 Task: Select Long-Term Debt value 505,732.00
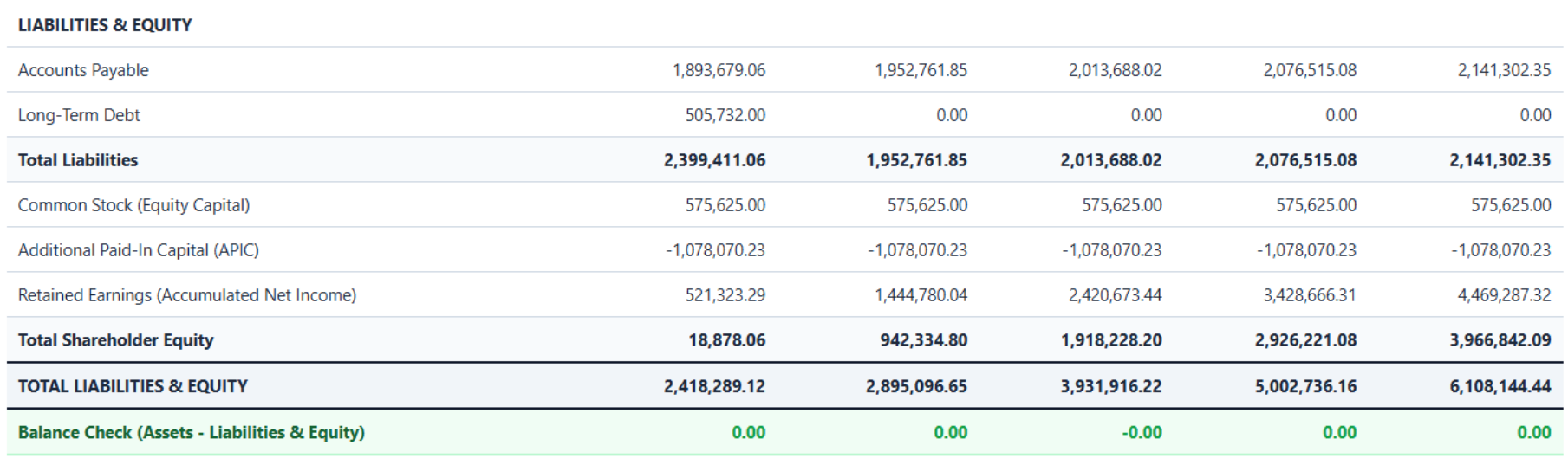point(725,115)
